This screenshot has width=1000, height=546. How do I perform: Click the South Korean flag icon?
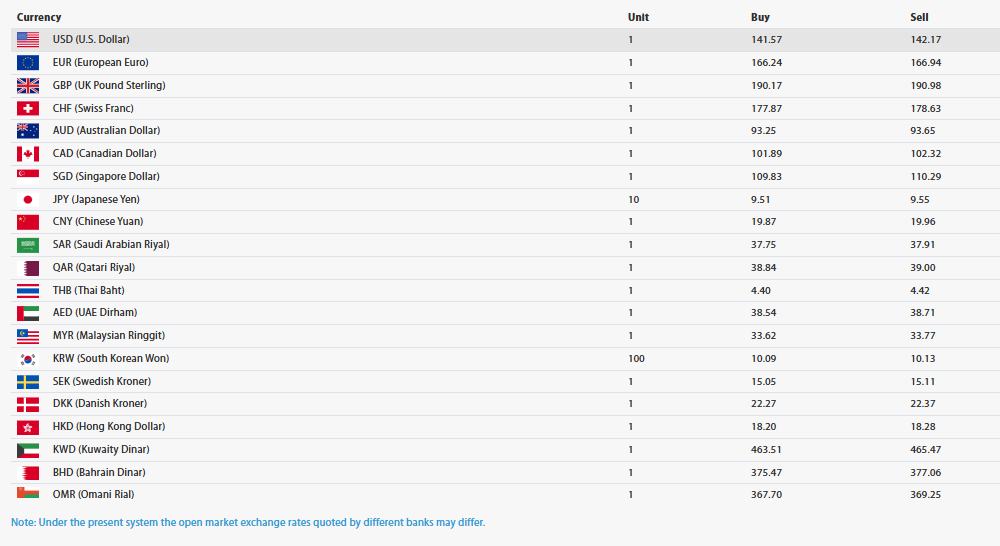(x=28, y=359)
